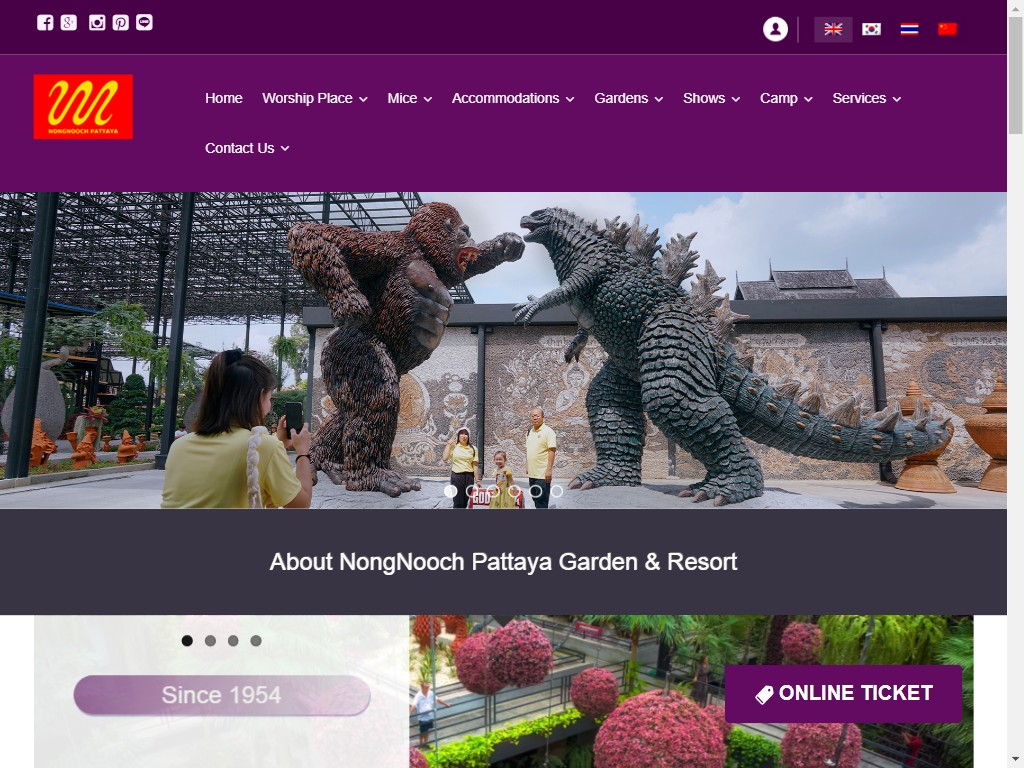Screen dimensions: 1024x768
Task: Open the LINE social icon
Action: [144, 22]
